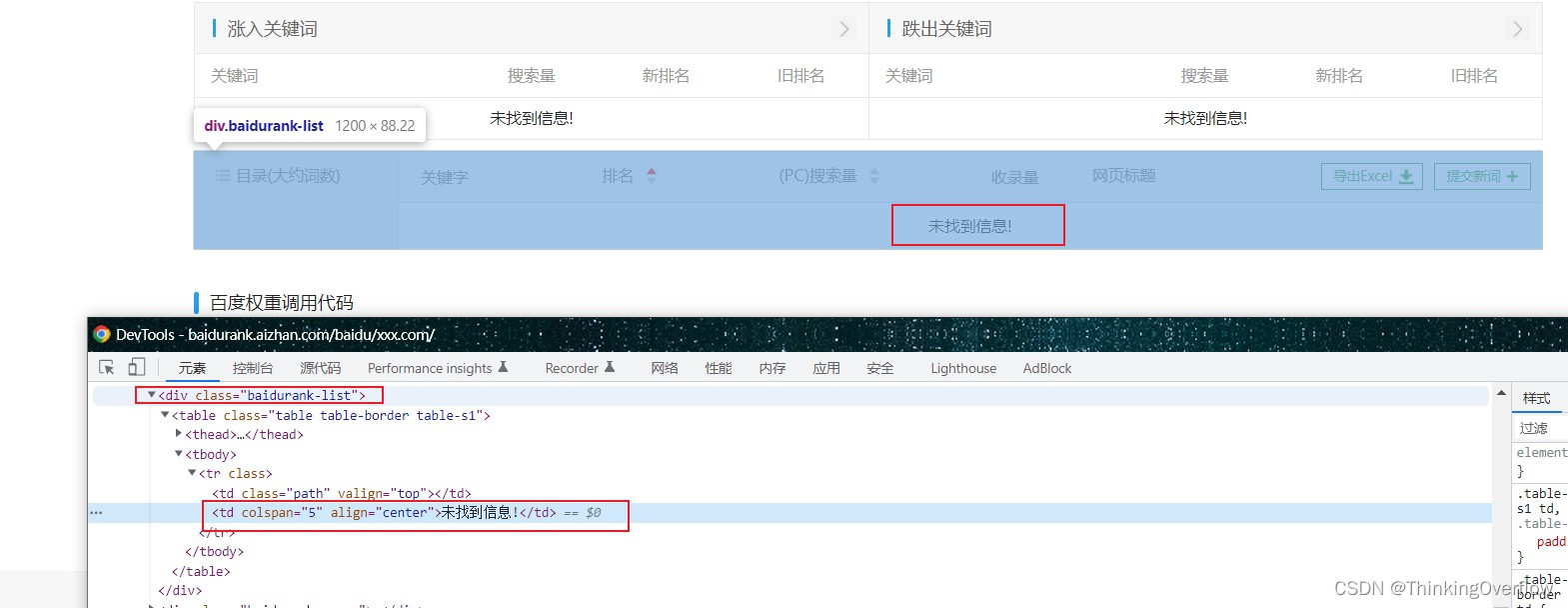Click the 过滤 styles filter field
Screen dimensions: 1568x608
(1540, 428)
